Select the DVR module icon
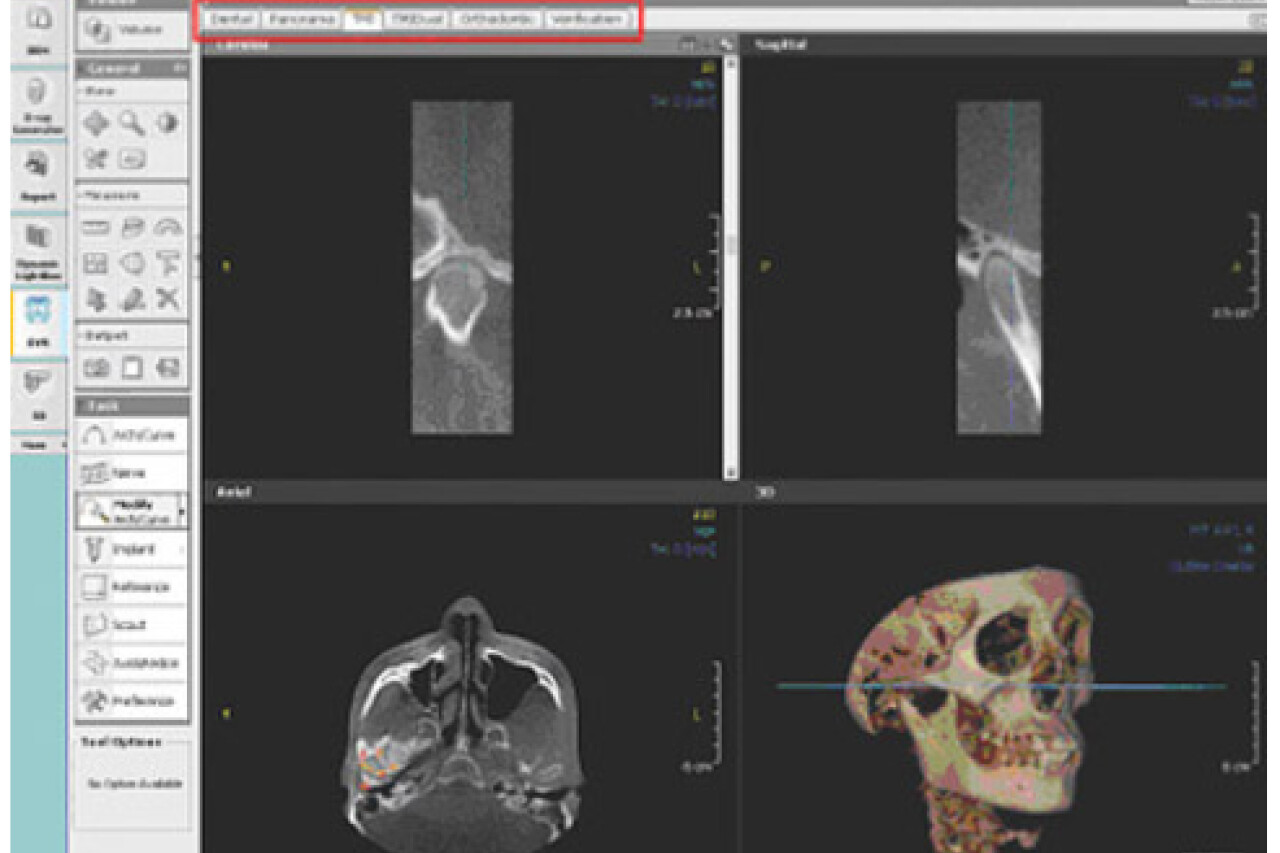 38,322
